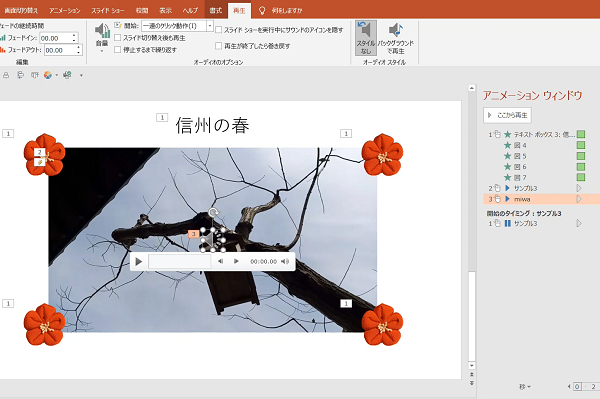Click animation tag 2 on top-left flower
The width and height of the screenshot is (600, 399).
coord(39,152)
